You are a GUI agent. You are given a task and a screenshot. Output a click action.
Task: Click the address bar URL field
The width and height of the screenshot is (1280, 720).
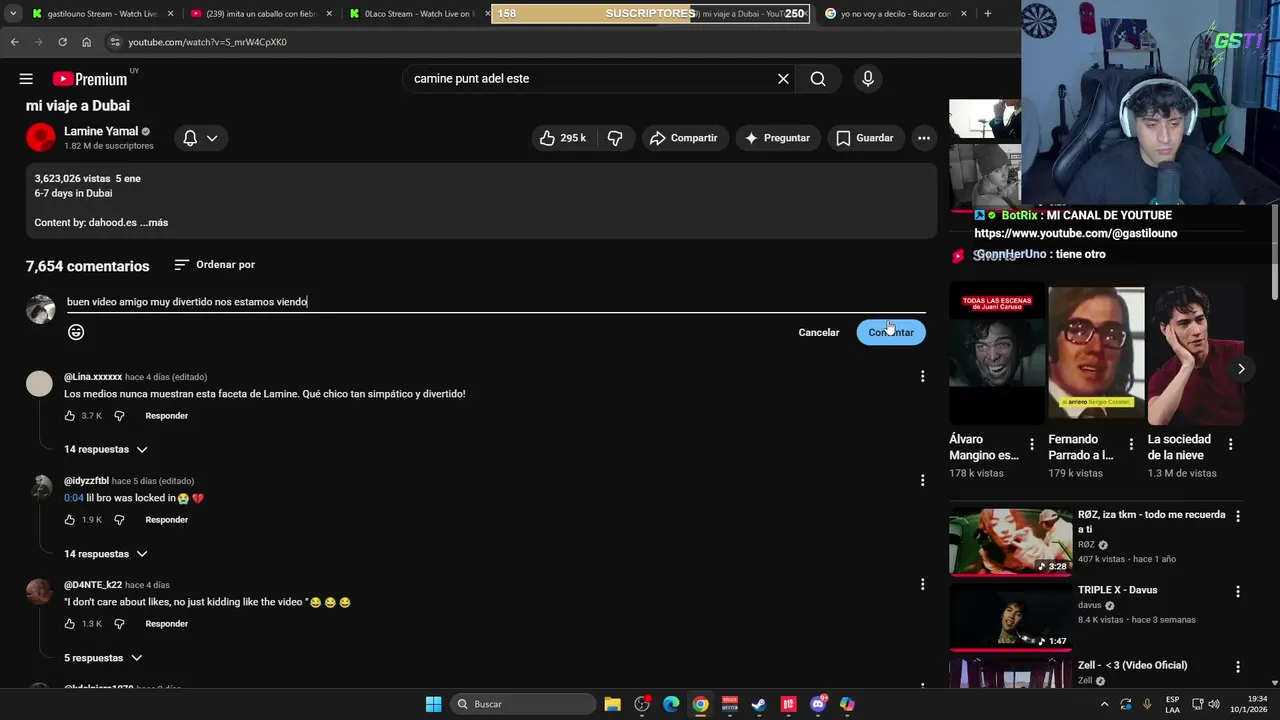coord(560,42)
